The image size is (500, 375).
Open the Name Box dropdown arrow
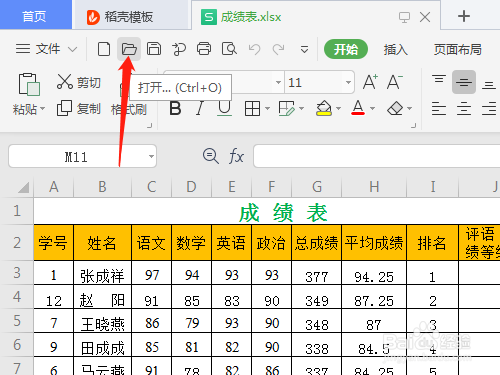coord(151,156)
